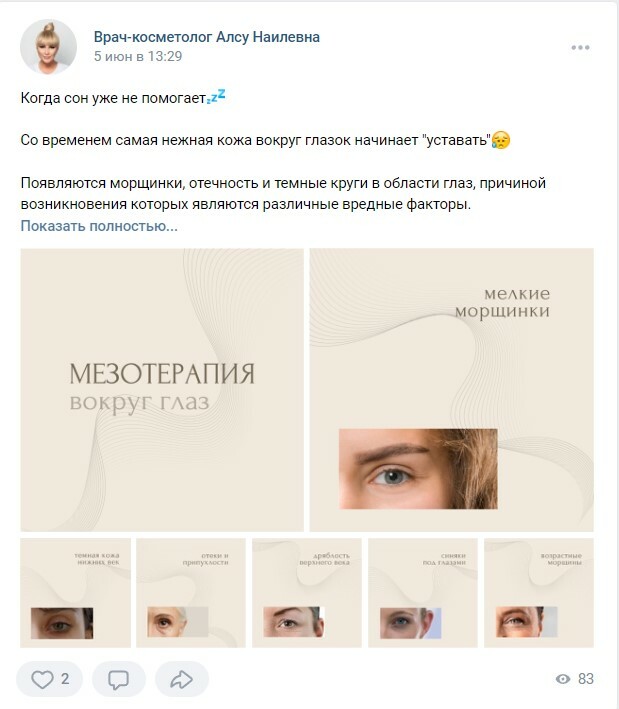
Task: Open the синяки под глазами thumbnail
Action: point(423,593)
